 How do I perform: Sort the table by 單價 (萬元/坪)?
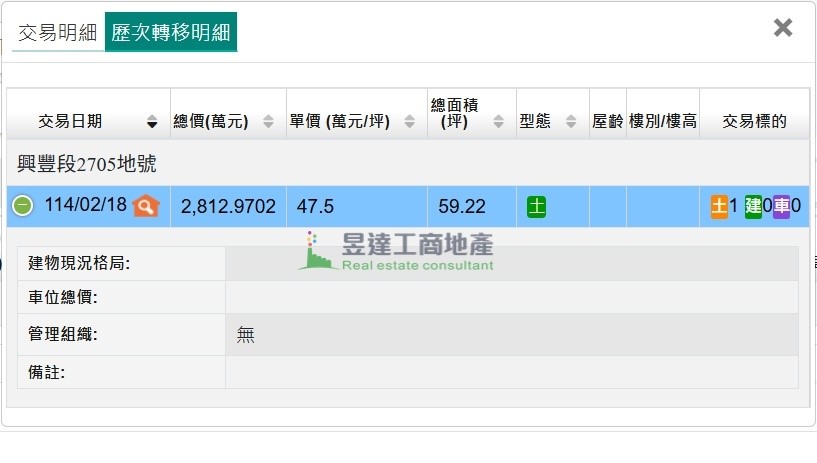(x=409, y=122)
